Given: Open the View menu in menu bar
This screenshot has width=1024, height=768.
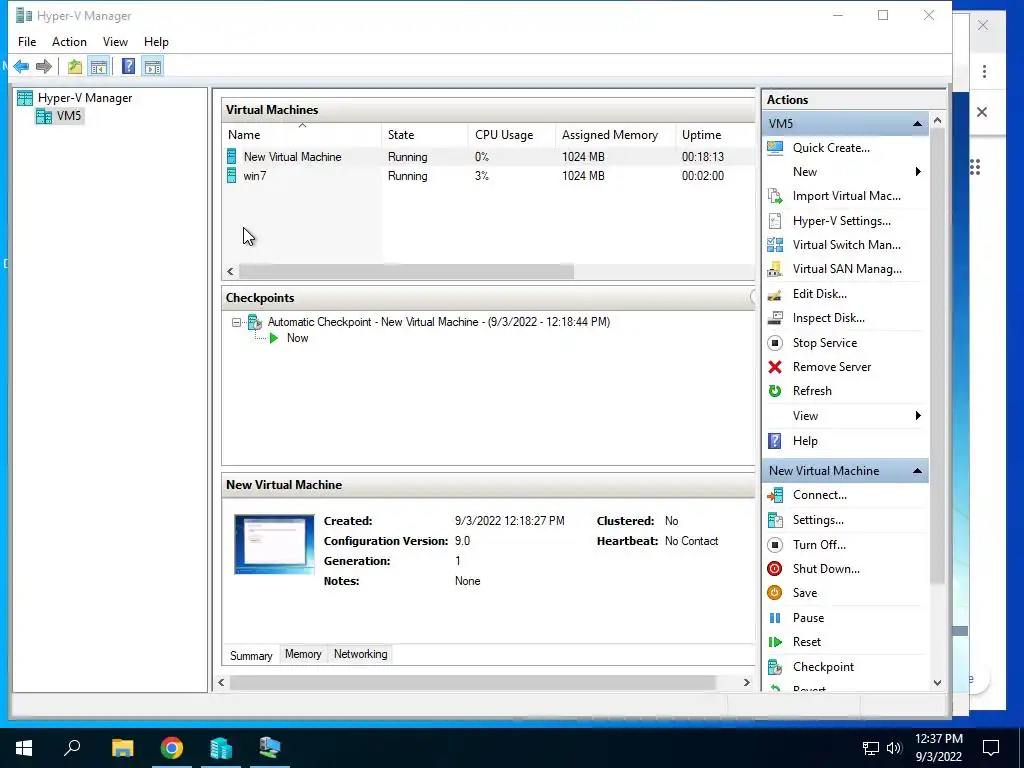Looking at the screenshot, I should click(115, 42).
